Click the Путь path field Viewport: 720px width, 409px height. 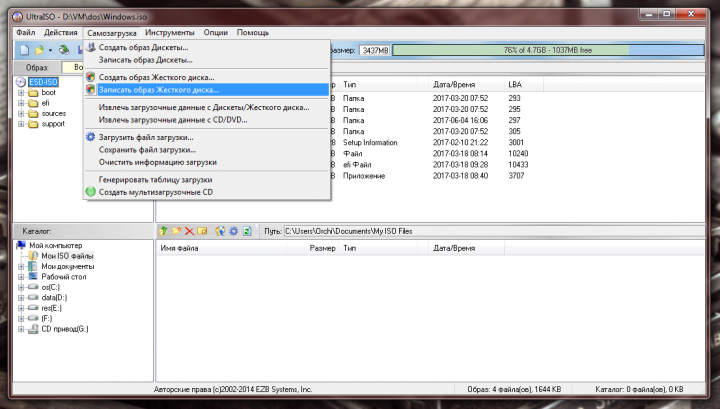click(493, 231)
